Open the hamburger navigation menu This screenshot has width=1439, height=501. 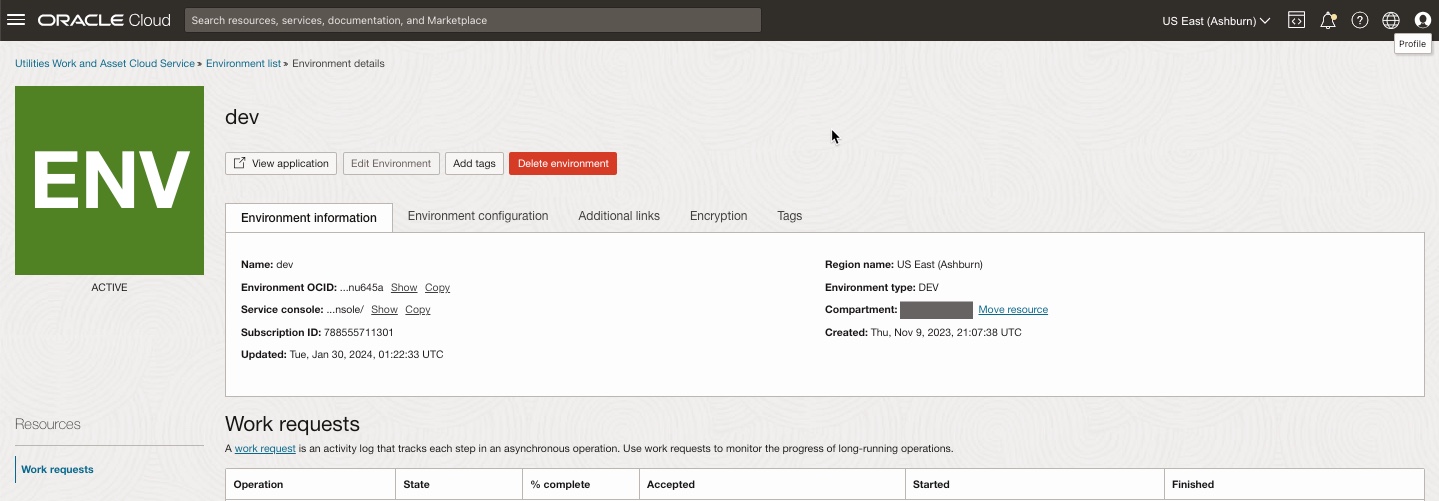(16, 20)
